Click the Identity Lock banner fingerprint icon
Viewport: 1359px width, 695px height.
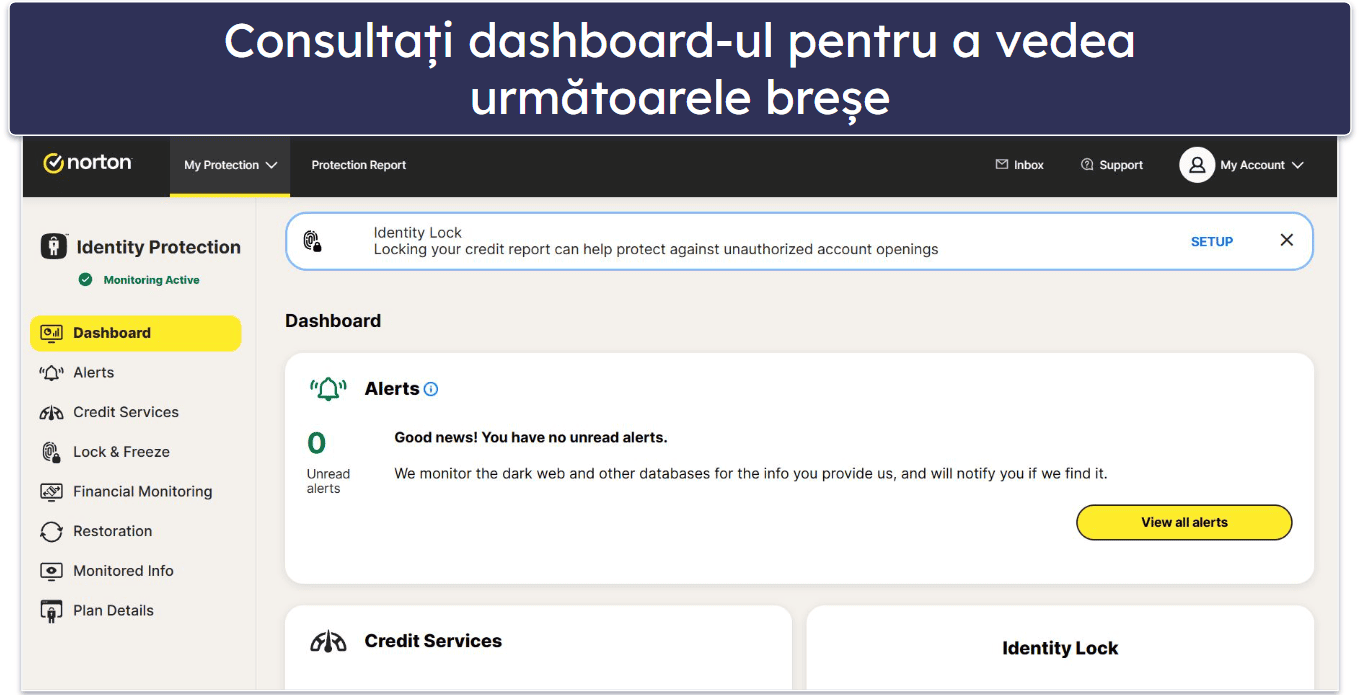(x=312, y=241)
